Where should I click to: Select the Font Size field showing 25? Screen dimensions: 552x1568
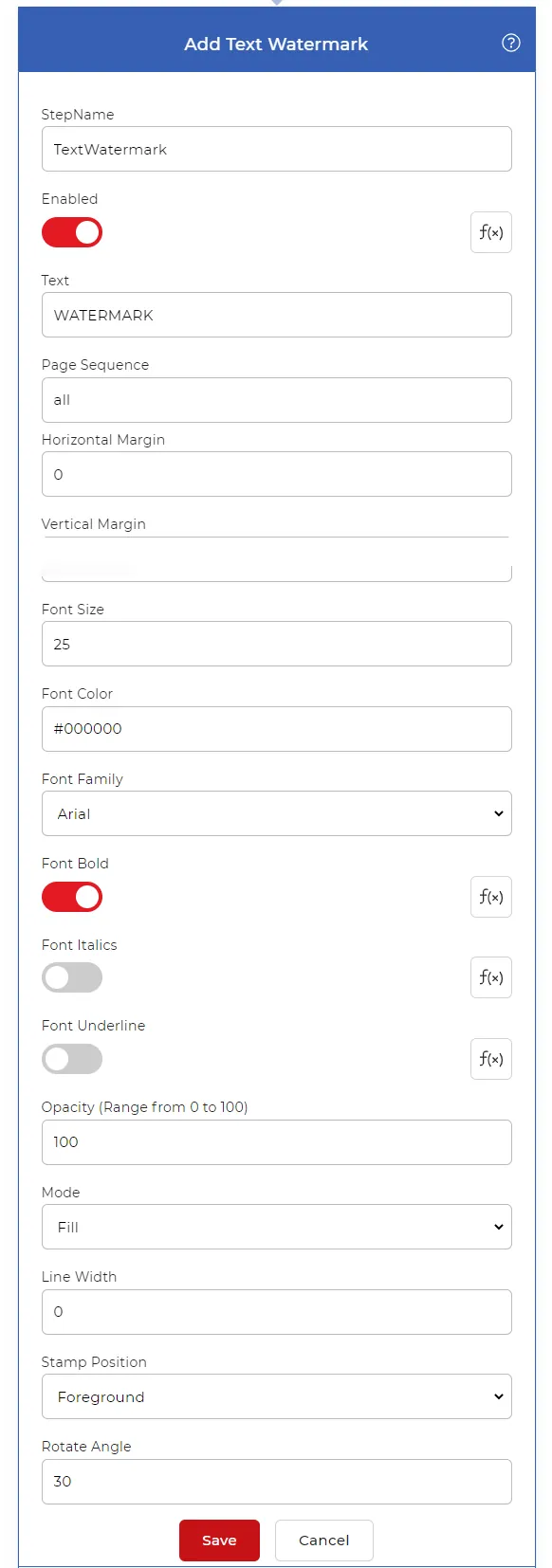click(x=277, y=644)
